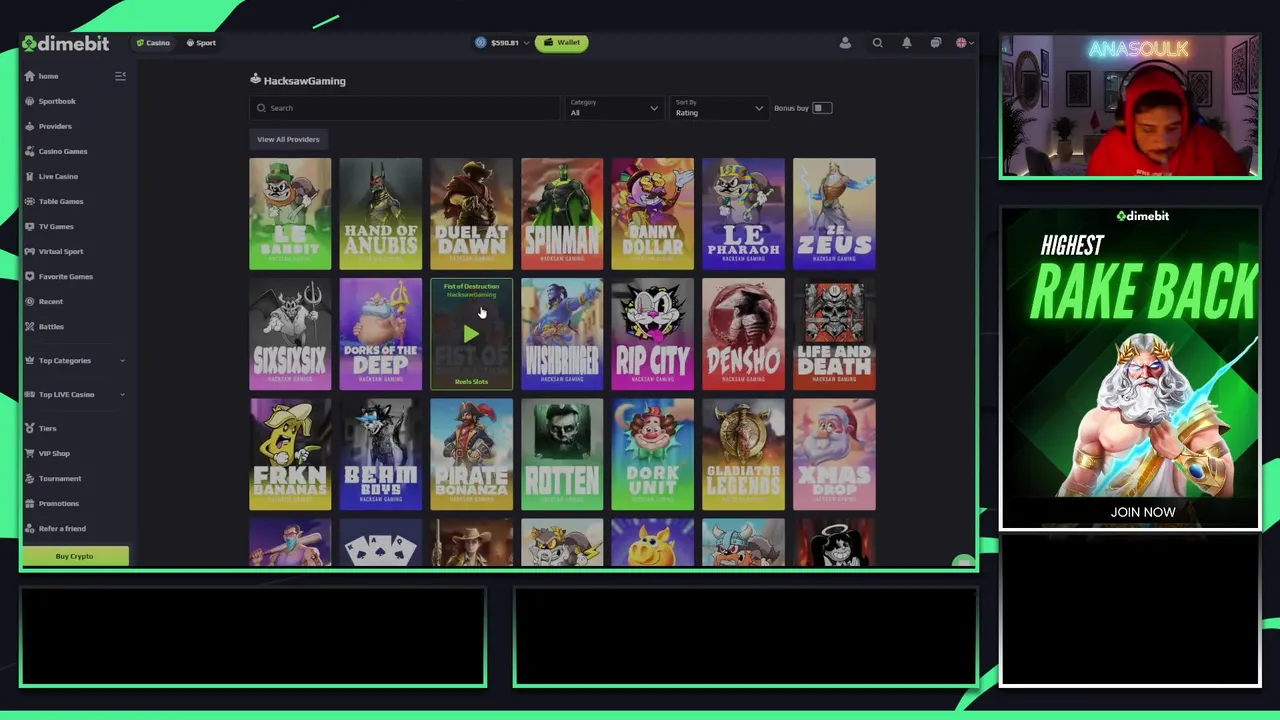Click View All Providers button
Screen dimensions: 1280x720
[x=288, y=139]
